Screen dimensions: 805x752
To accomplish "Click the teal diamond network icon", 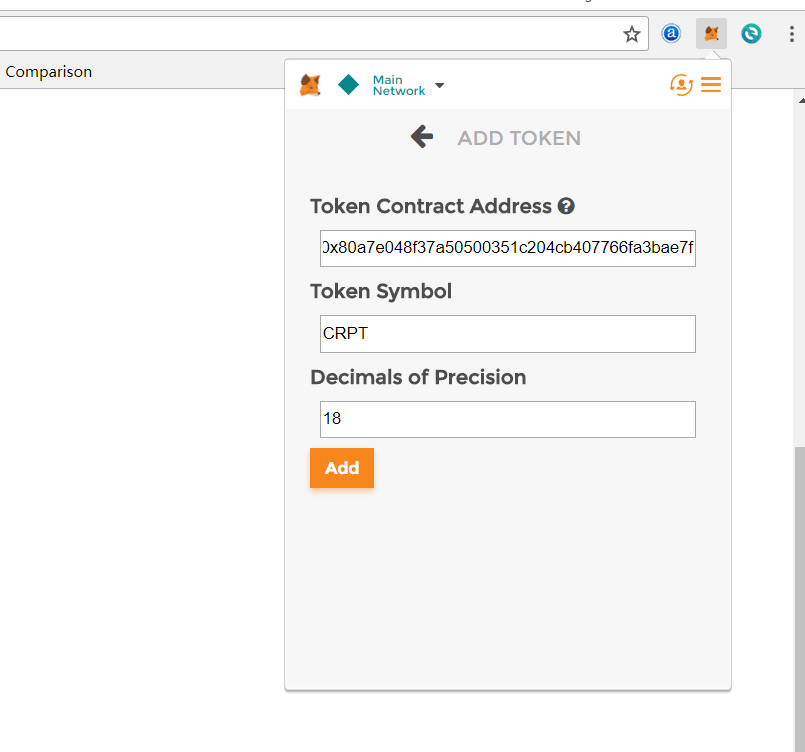I will [x=348, y=85].
